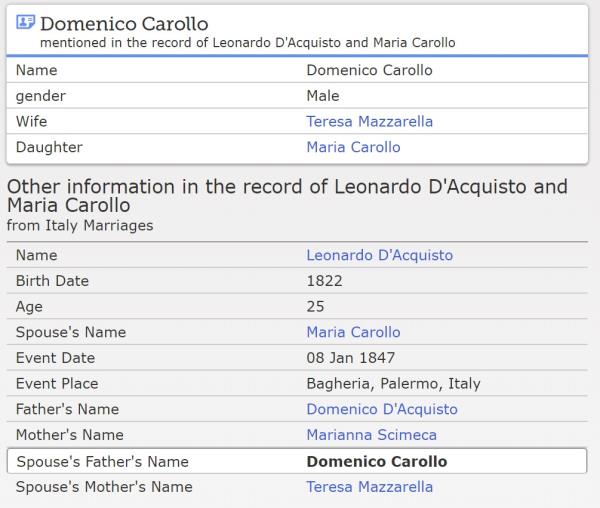Select bold Domenico Carollo in highlighted row
Viewport: 600px width, 508px height.
coord(376,462)
